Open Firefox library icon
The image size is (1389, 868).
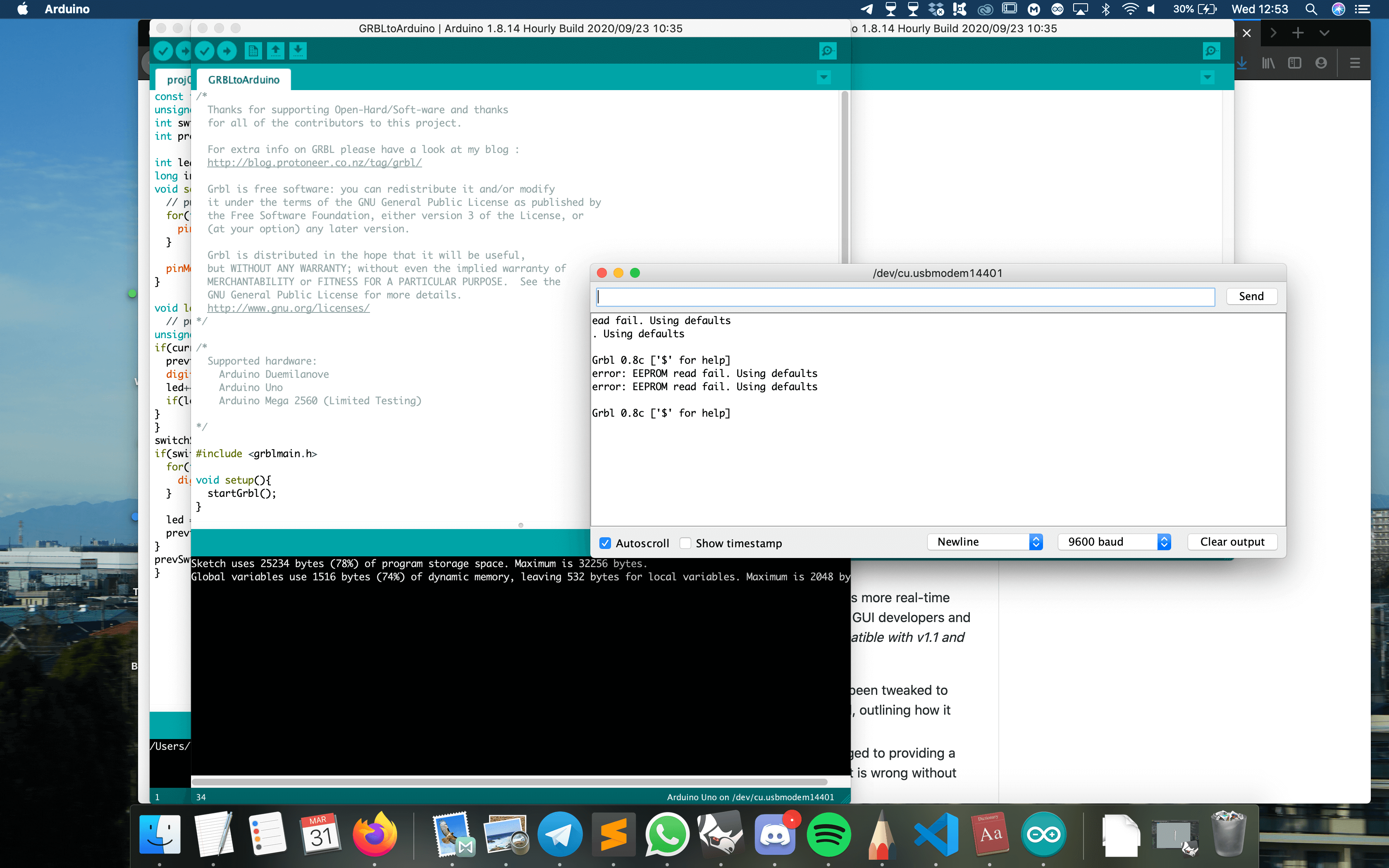(x=1268, y=63)
